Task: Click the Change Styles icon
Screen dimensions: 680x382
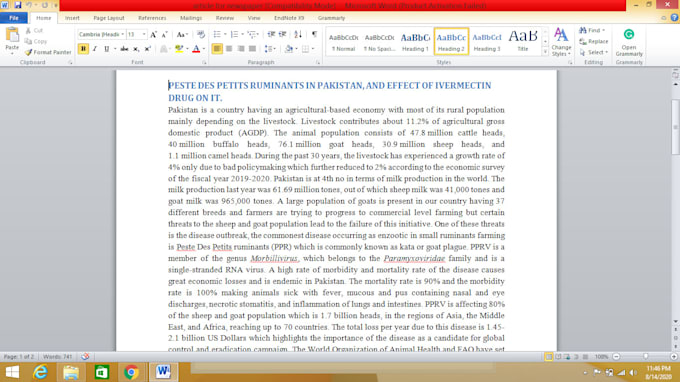Action: tap(561, 42)
